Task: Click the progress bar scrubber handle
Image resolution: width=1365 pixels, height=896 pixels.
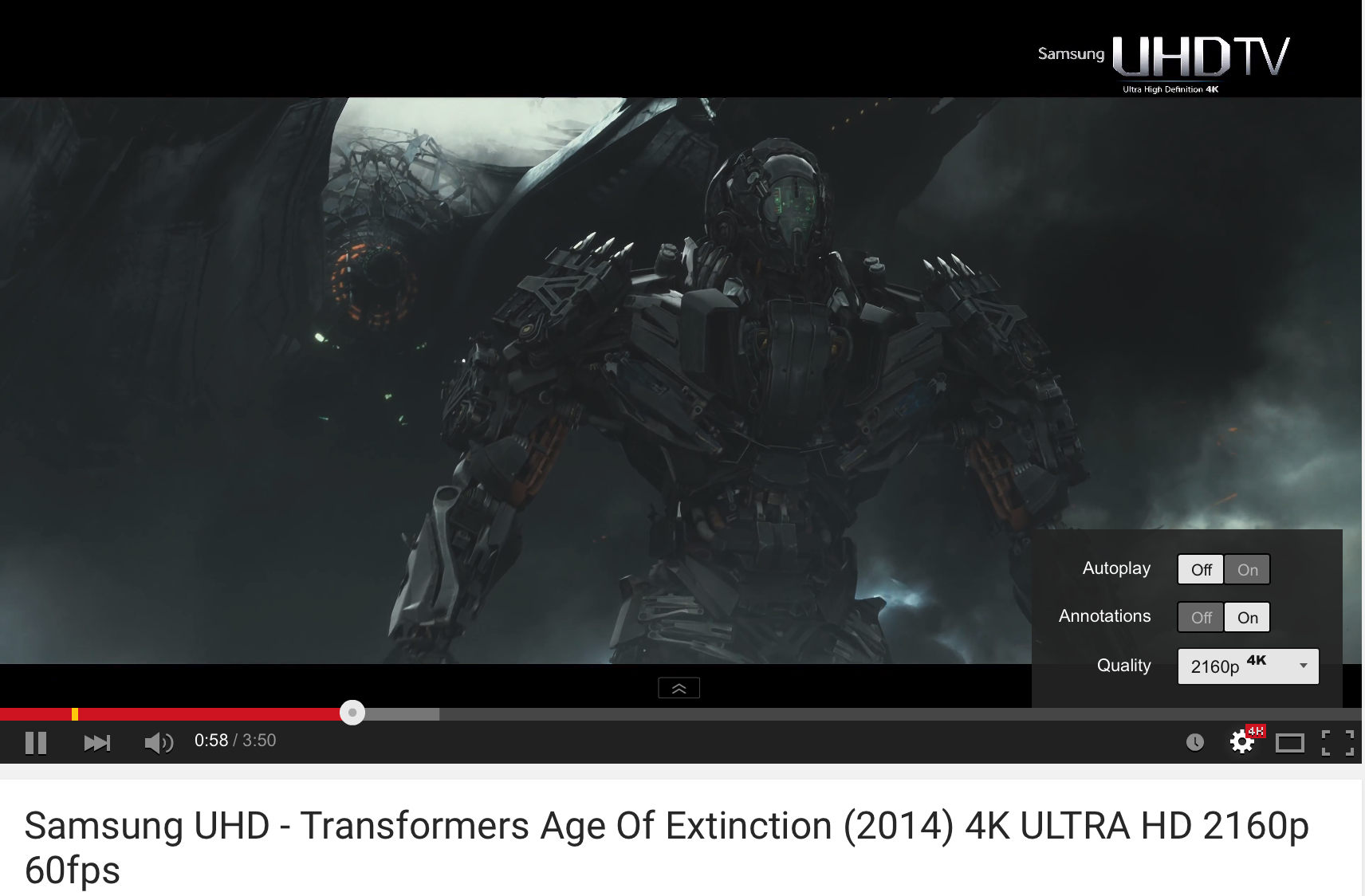Action: (352, 713)
